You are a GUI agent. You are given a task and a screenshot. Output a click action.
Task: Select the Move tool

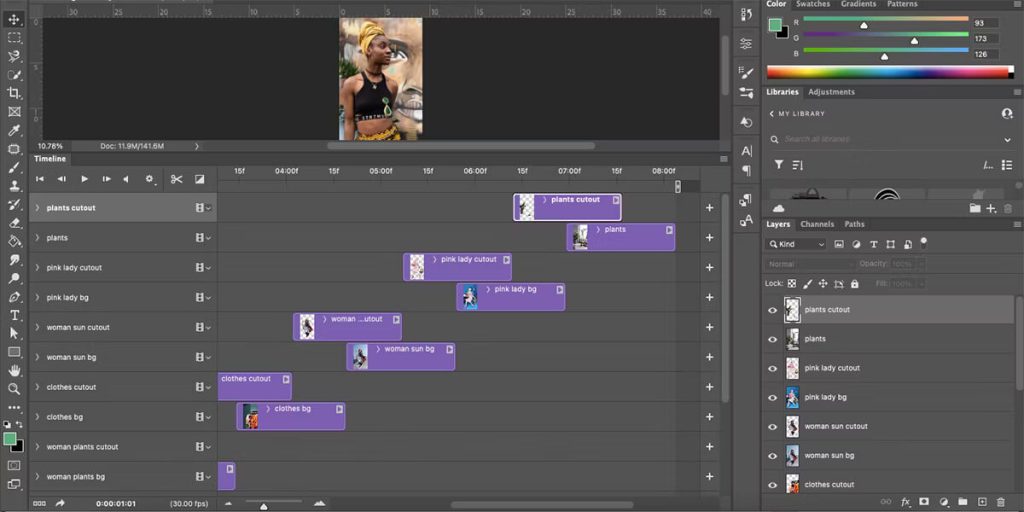pos(14,20)
